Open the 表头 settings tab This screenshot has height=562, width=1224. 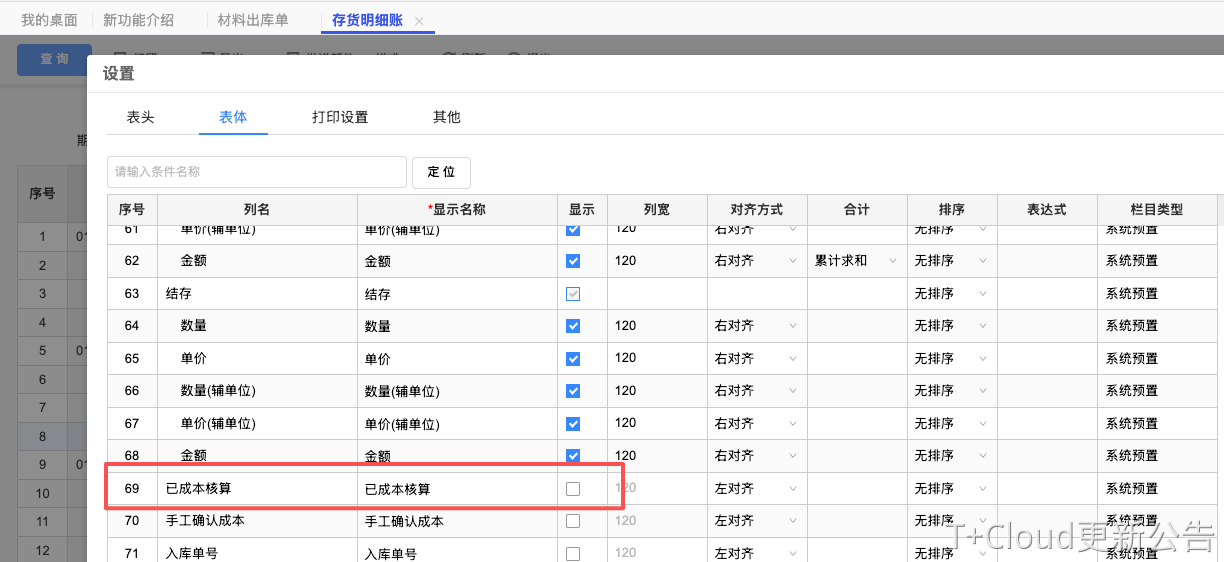pos(140,117)
